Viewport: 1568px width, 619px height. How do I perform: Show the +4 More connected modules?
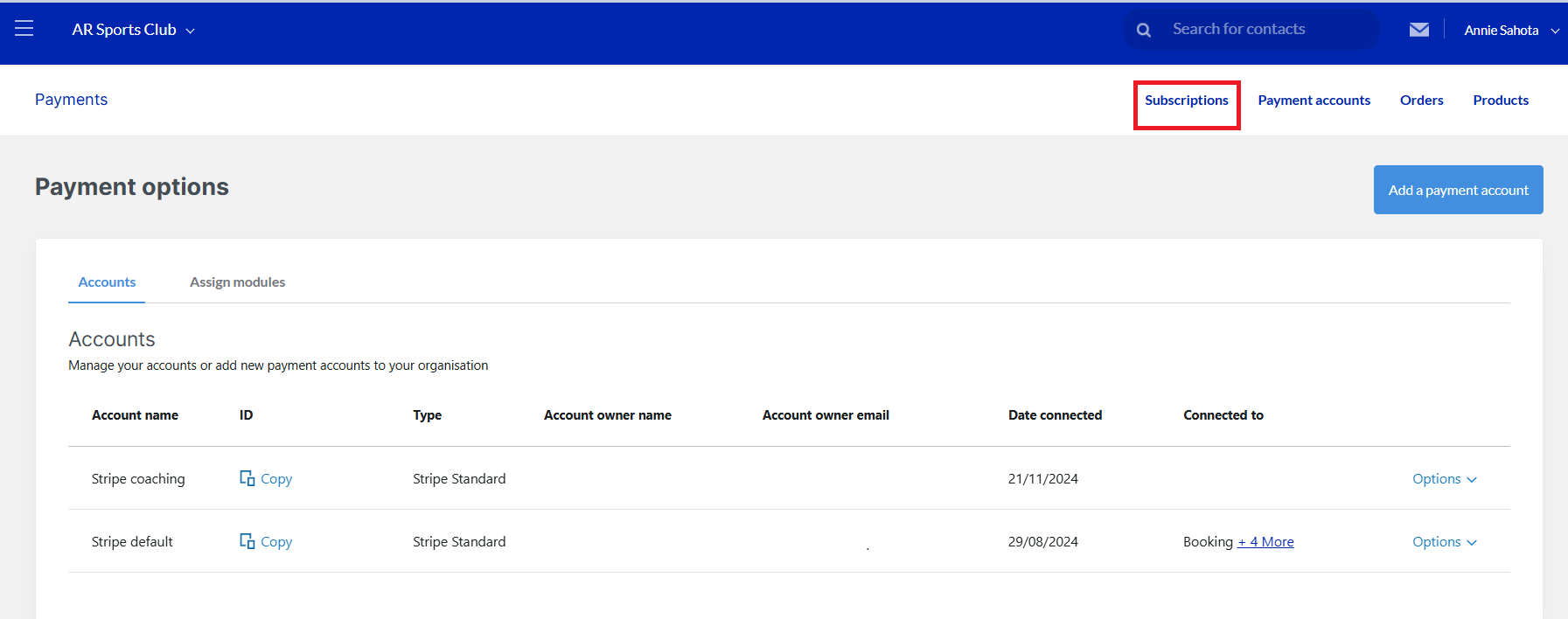pyautogui.click(x=1265, y=542)
